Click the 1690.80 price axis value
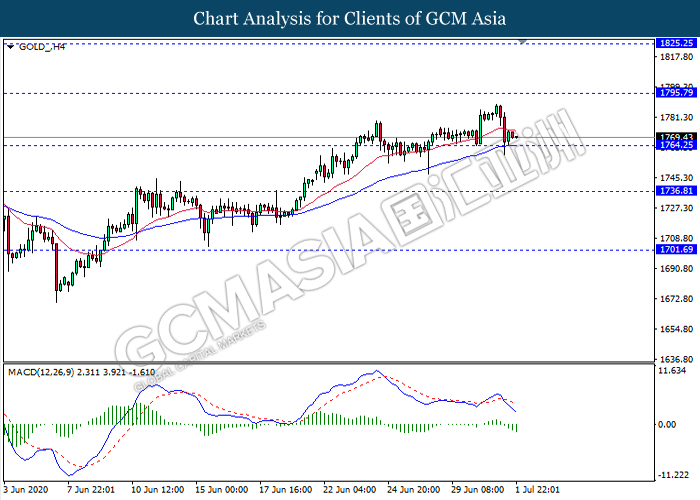The width and height of the screenshot is (700, 500). click(x=676, y=268)
